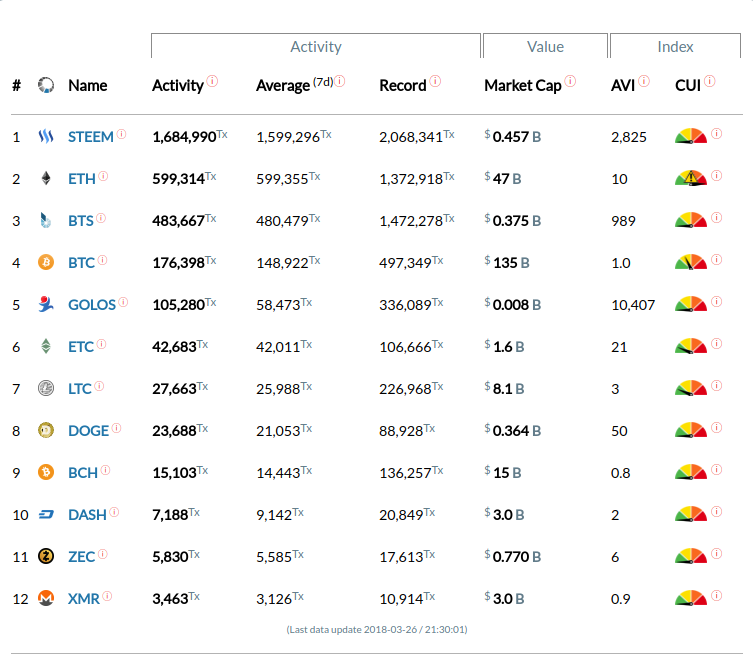
Task: Open the BTC coin link
Action: click(x=81, y=263)
